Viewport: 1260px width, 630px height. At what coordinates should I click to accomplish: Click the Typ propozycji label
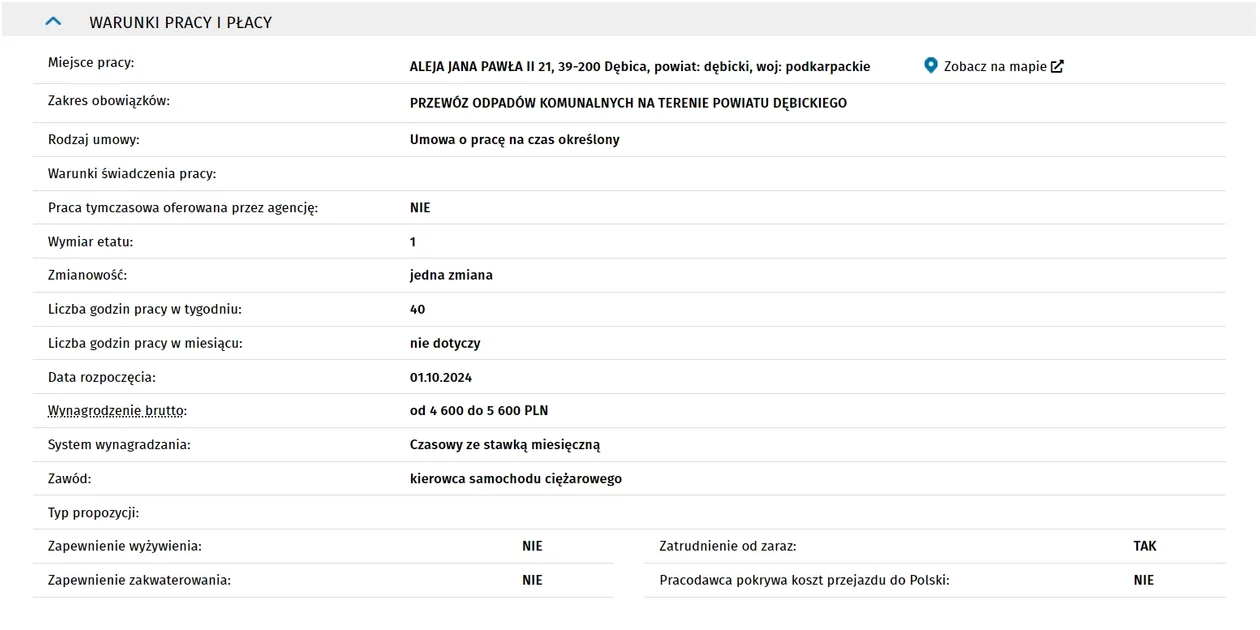(x=94, y=513)
